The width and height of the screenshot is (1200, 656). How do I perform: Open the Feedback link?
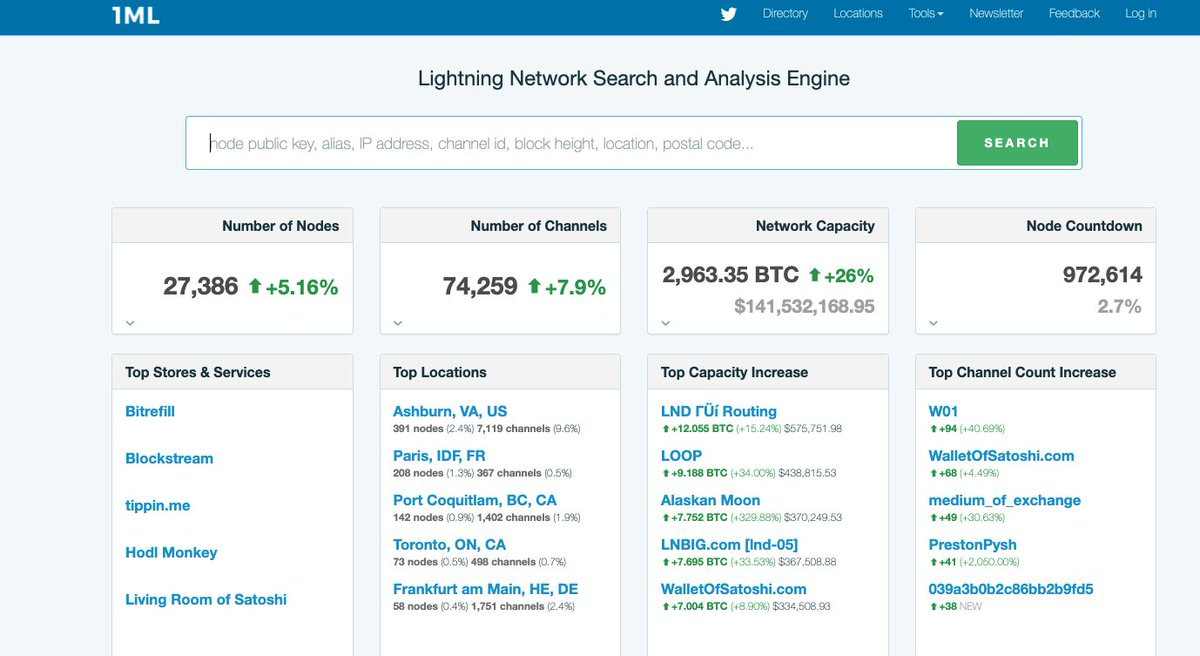tap(1074, 14)
